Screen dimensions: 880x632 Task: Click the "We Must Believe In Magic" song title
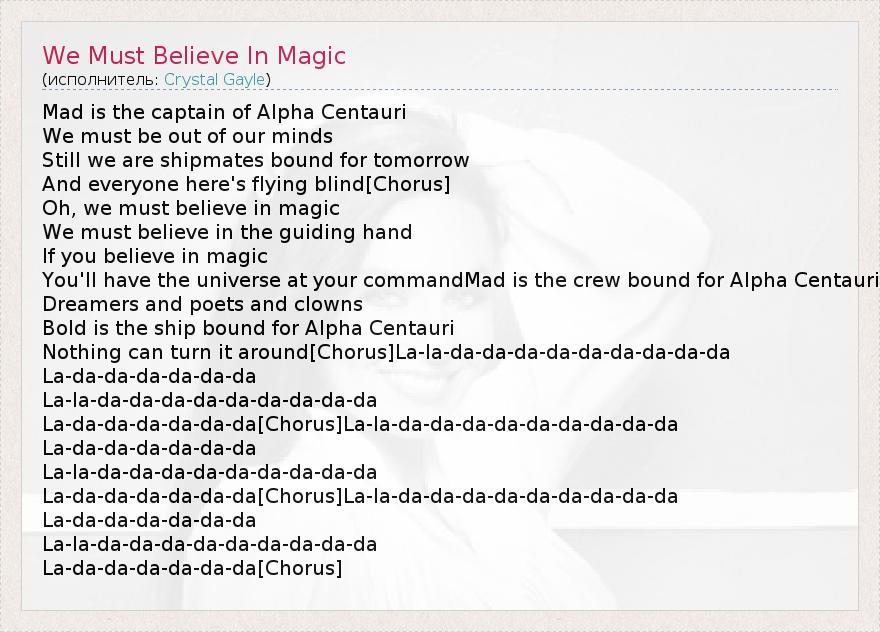tap(194, 56)
